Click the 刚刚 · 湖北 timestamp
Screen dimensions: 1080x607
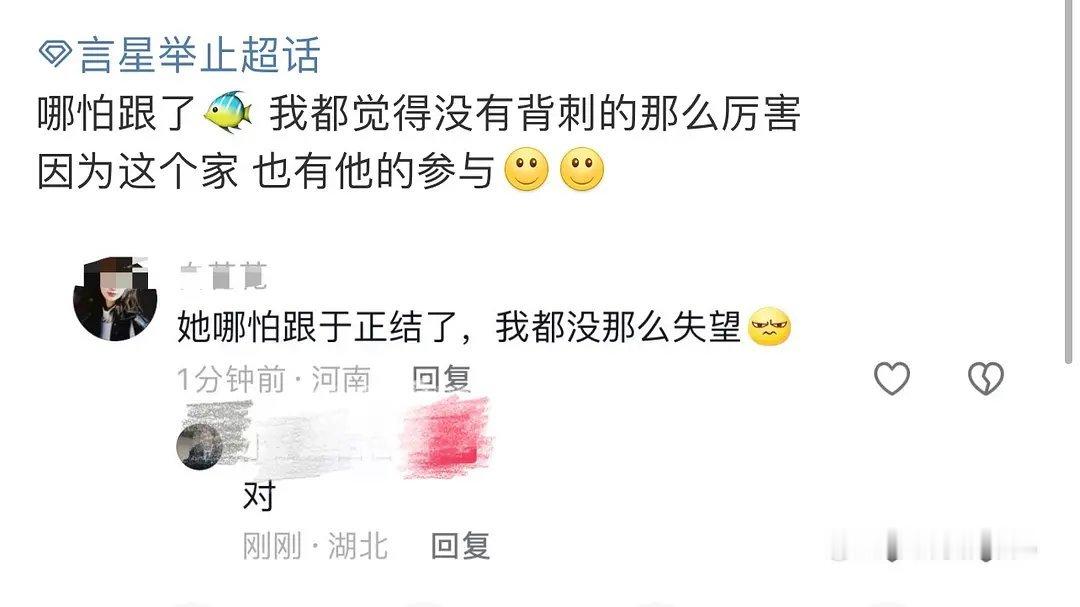[315, 546]
